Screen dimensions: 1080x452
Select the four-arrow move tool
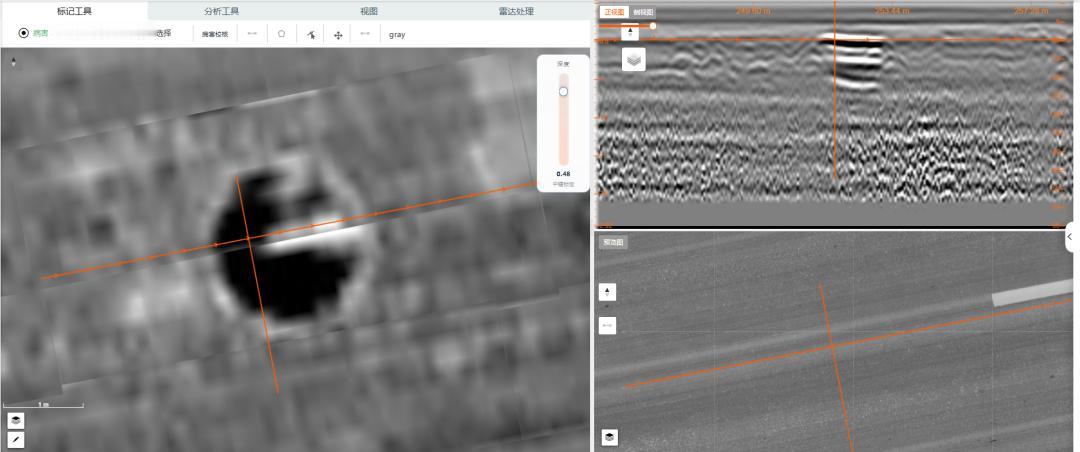tap(338, 34)
